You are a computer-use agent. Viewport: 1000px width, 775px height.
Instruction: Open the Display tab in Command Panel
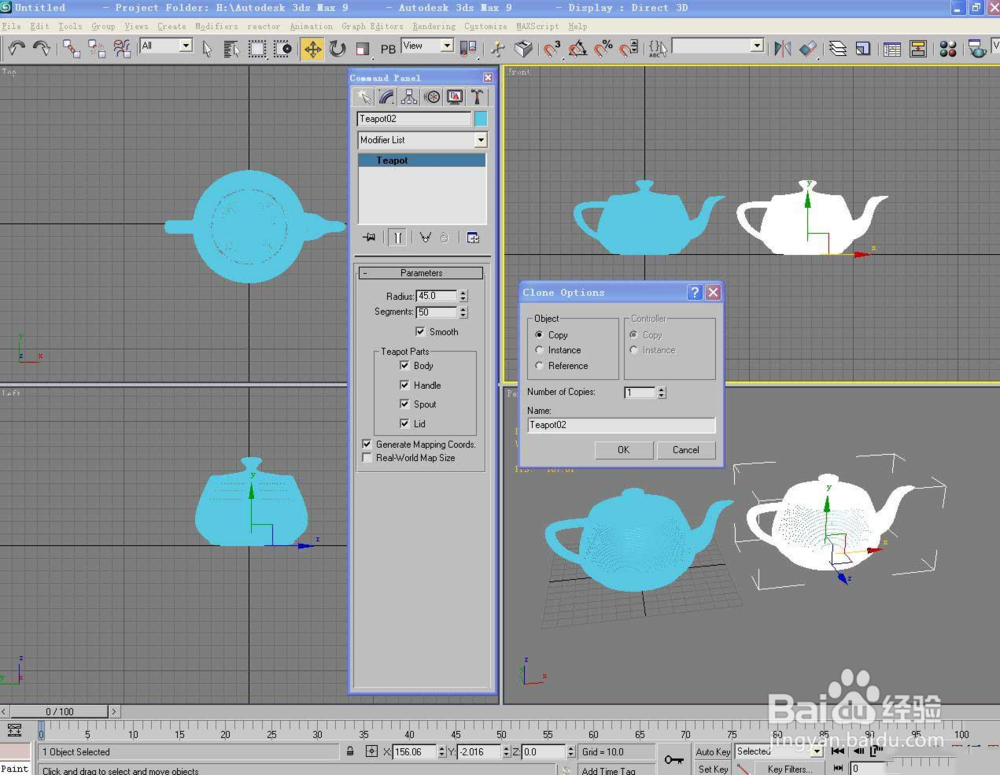(x=454, y=97)
